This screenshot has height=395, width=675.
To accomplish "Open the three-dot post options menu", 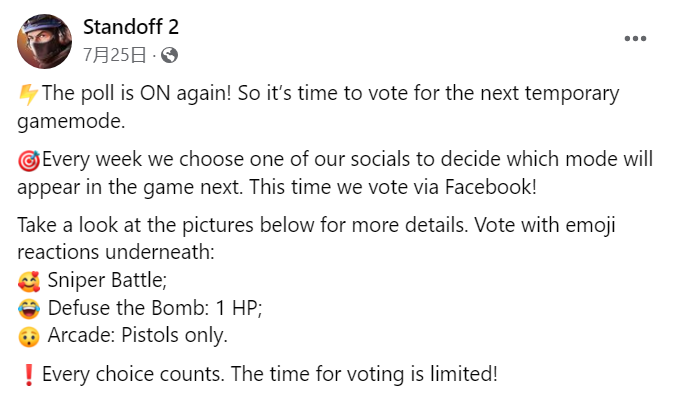I will [x=635, y=39].
